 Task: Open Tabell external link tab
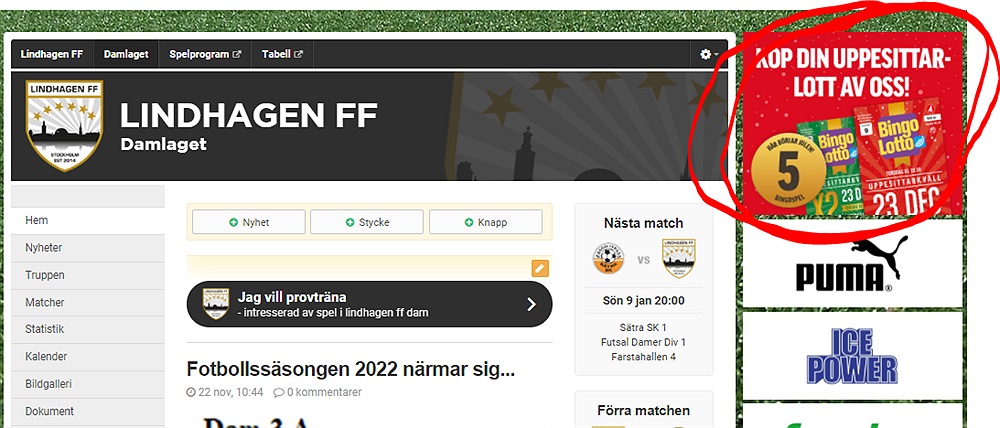282,54
